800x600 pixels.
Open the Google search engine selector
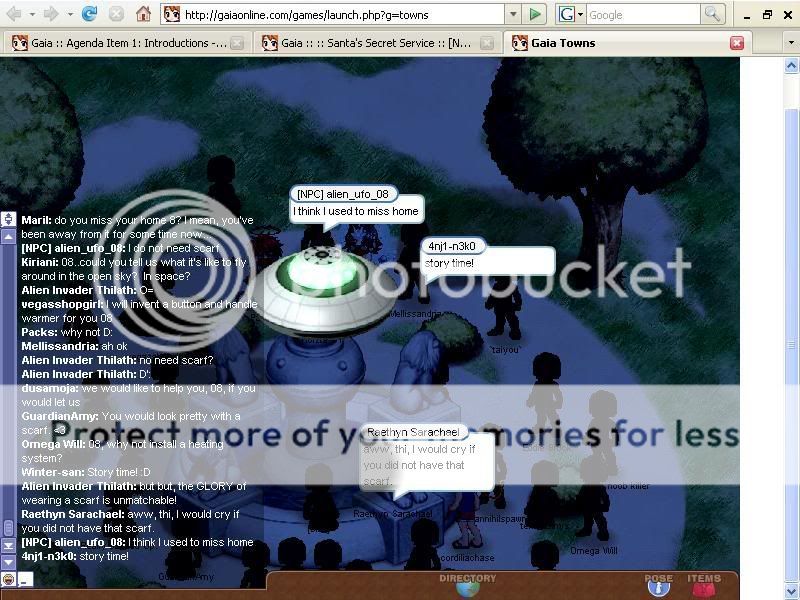(570, 14)
